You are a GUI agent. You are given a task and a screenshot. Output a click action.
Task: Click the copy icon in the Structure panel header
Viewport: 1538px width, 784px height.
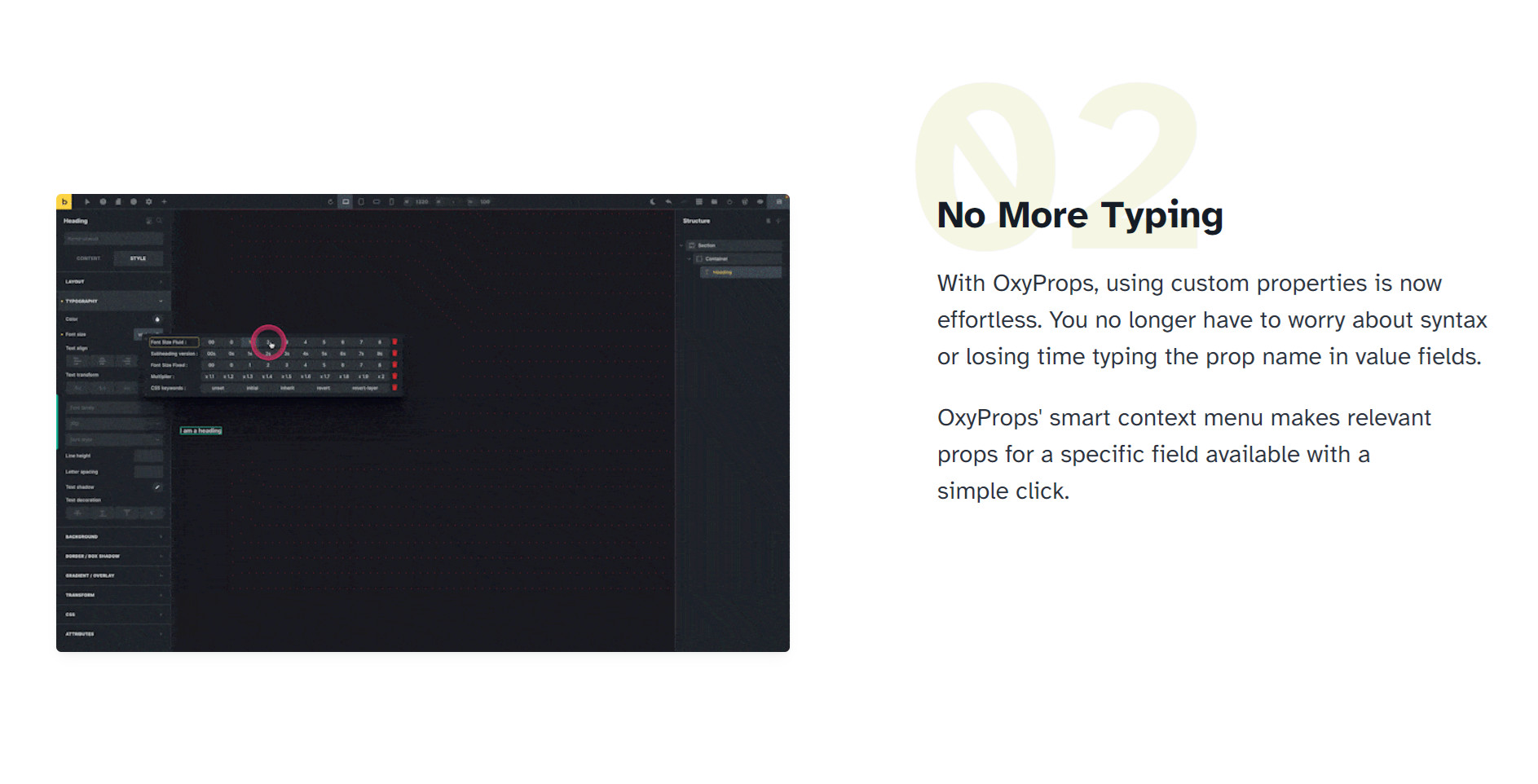[x=768, y=221]
